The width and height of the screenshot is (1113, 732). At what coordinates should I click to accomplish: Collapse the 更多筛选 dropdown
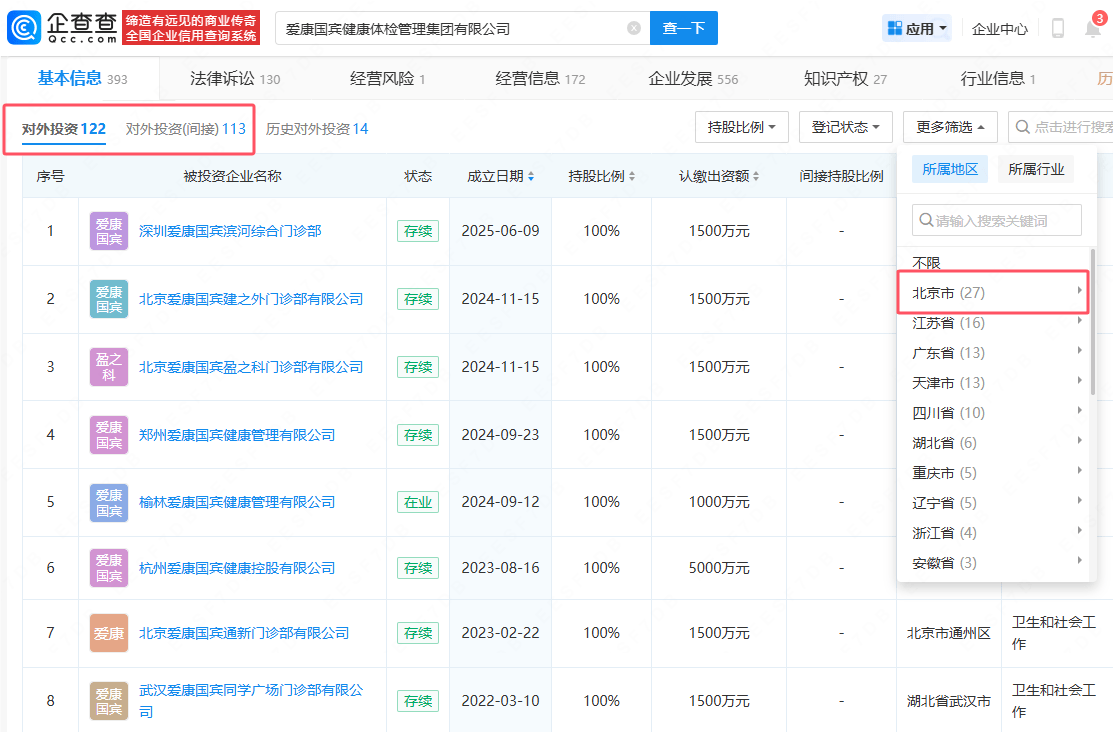pyautogui.click(x=950, y=127)
